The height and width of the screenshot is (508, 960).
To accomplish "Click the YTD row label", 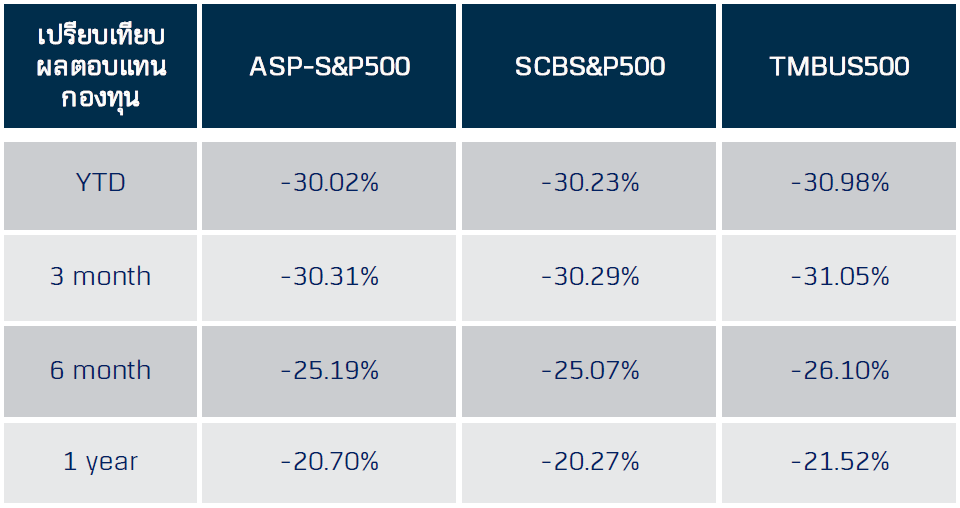I will [100, 184].
